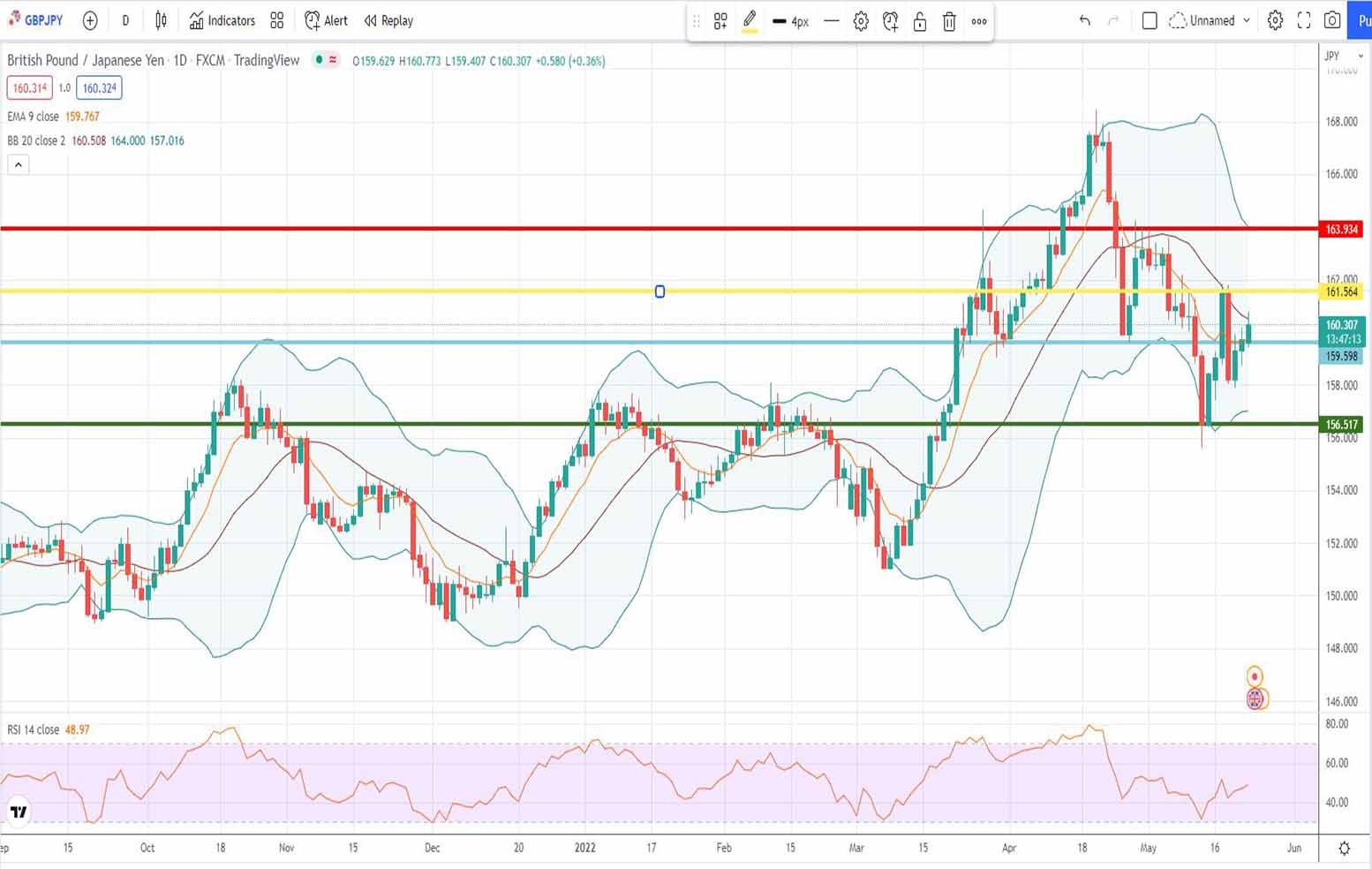Add alert on drawing from floating toolbar
Image resolution: width=1372 pixels, height=869 pixels.
coord(890,21)
